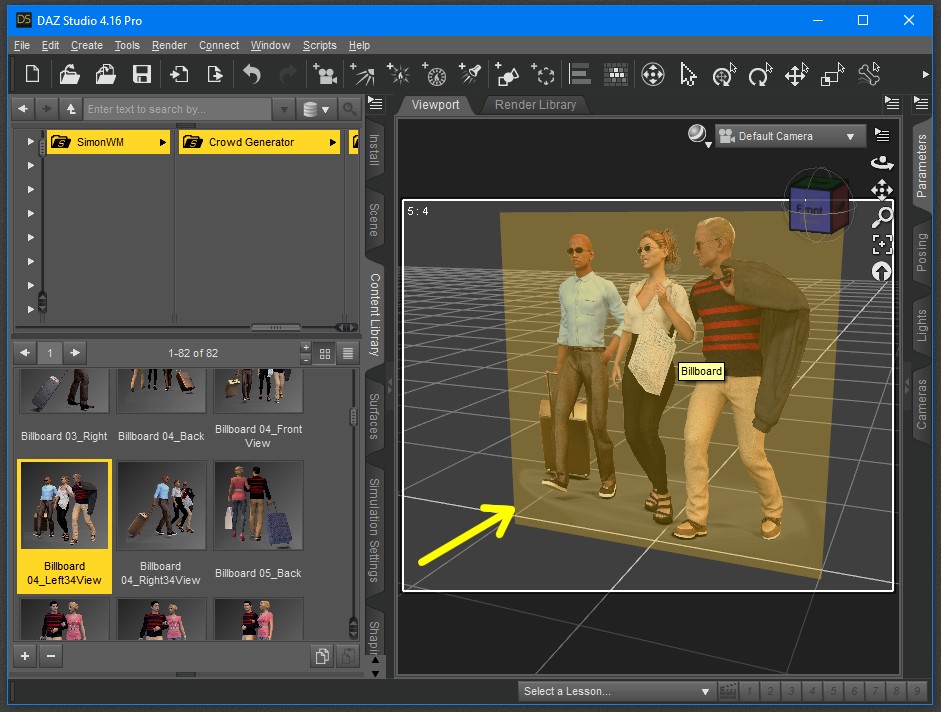Switch content results to grid view
Screen dimensions: 941x712
[325, 354]
